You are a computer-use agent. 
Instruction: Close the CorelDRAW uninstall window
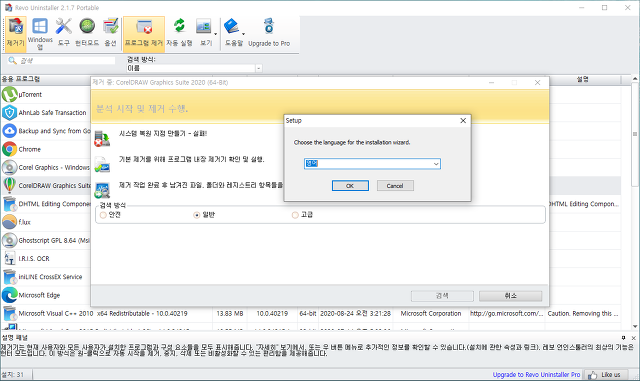tap(538, 82)
